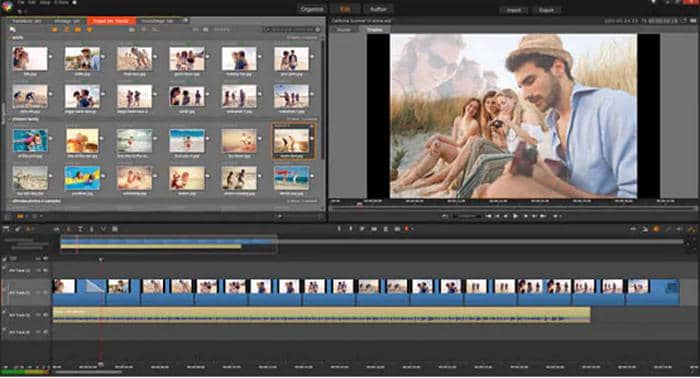This screenshot has height=378, width=700.
Task: Click the first orange filter icon in library toolbar
Action: pyautogui.click(x=54, y=29)
